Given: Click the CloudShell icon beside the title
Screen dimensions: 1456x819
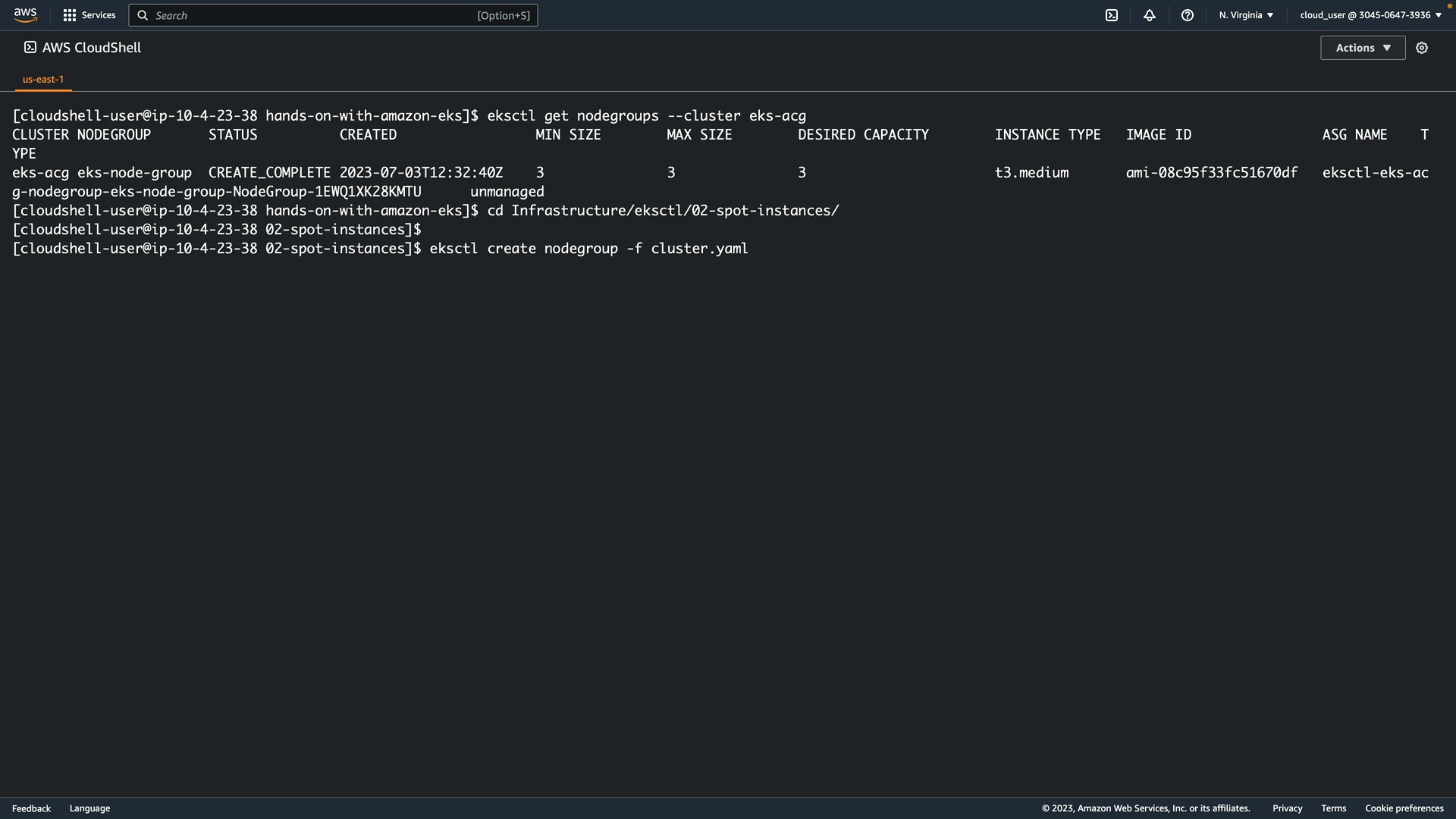Looking at the screenshot, I should (30, 48).
